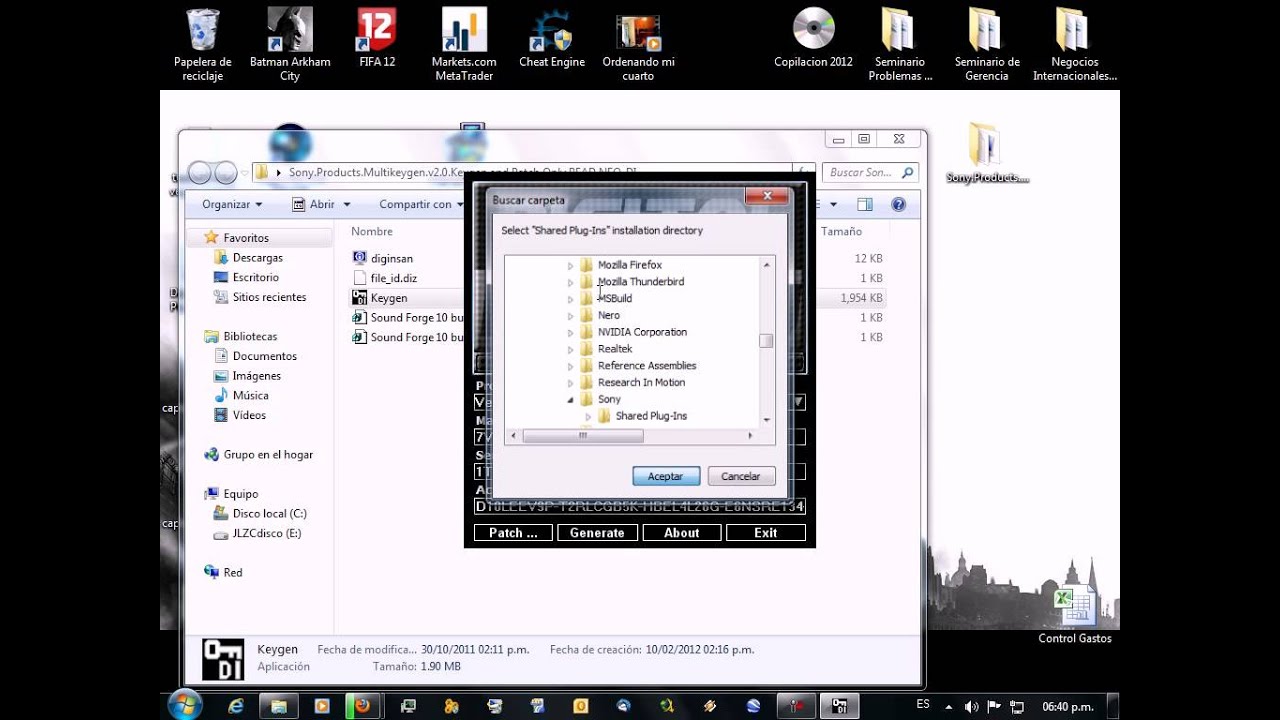1280x720 pixels.
Task: Expand the Mozilla Thunderbird folder node
Action: (x=571, y=282)
